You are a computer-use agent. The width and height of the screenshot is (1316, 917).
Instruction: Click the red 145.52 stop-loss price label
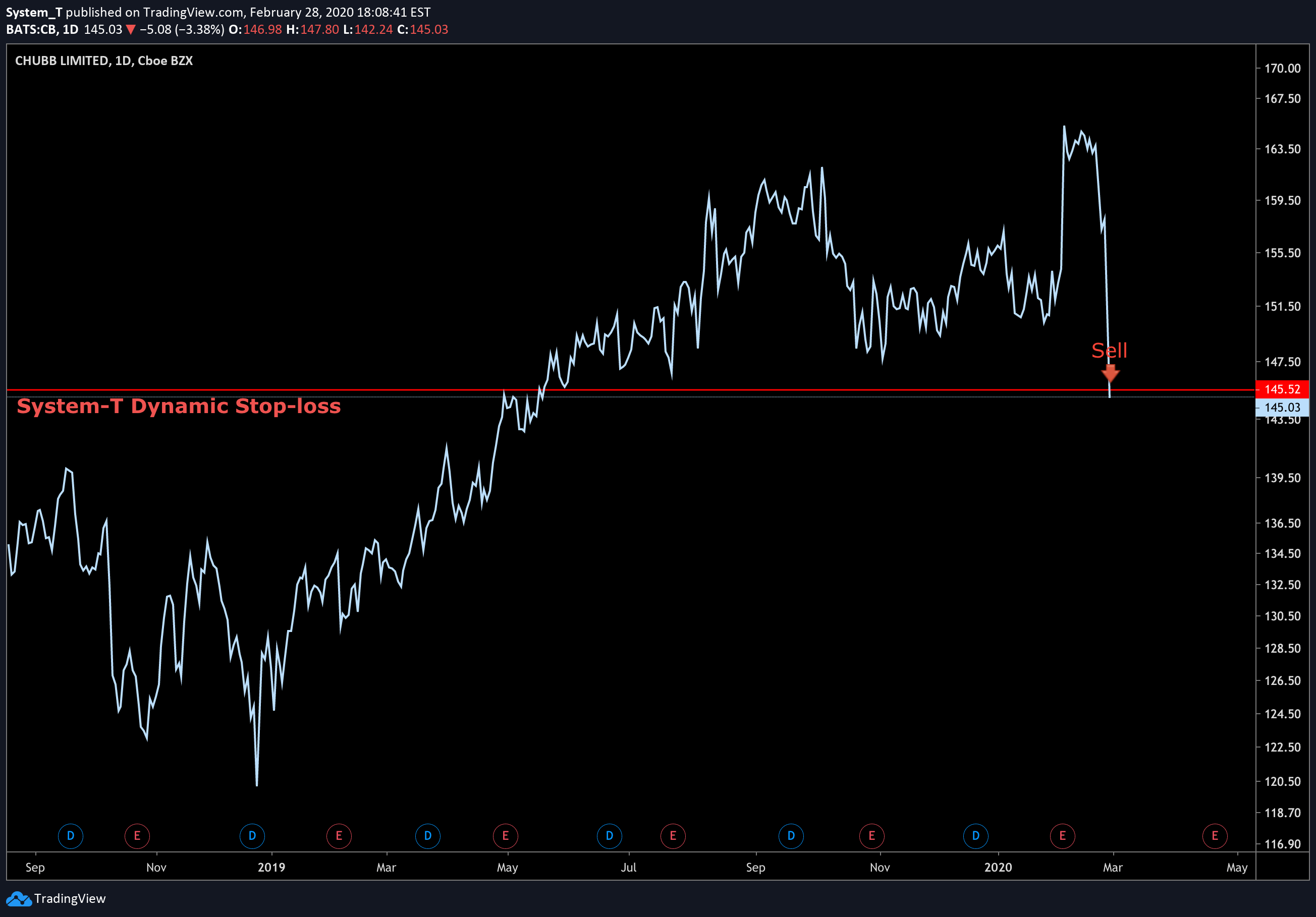[x=1282, y=389]
